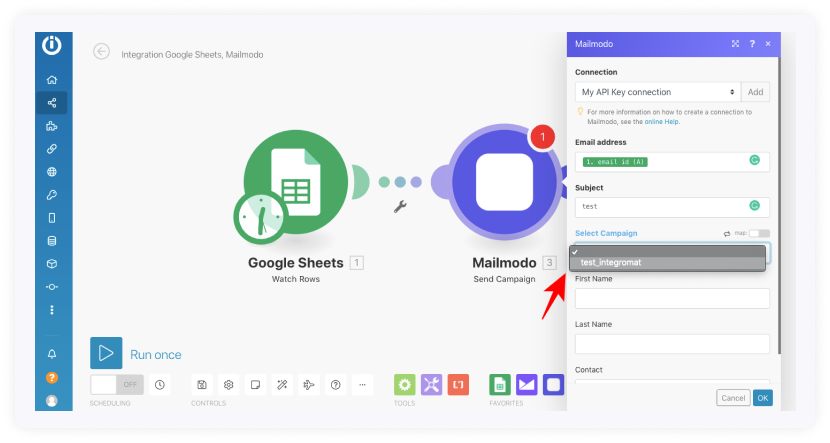Image resolution: width=830 pixels, height=443 pixels.
Task: Add a note with notes icon
Action: point(255,385)
